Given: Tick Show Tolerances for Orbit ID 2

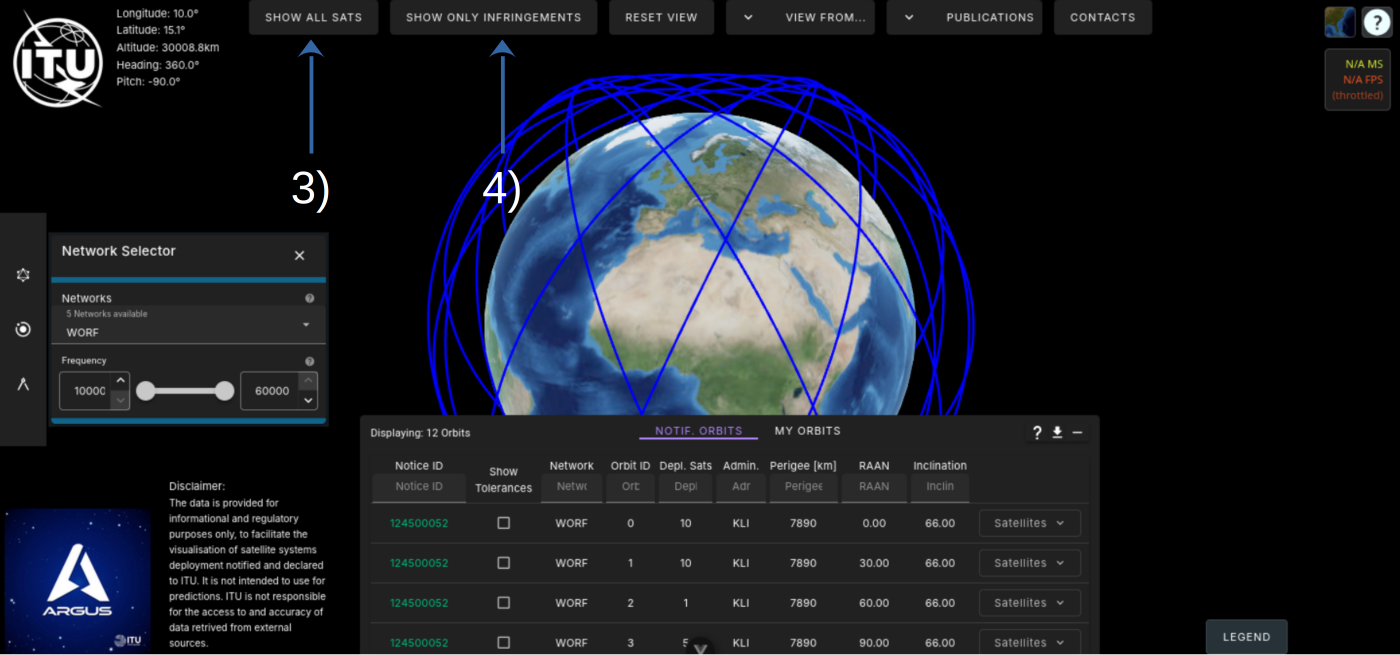Looking at the screenshot, I should tap(504, 603).
